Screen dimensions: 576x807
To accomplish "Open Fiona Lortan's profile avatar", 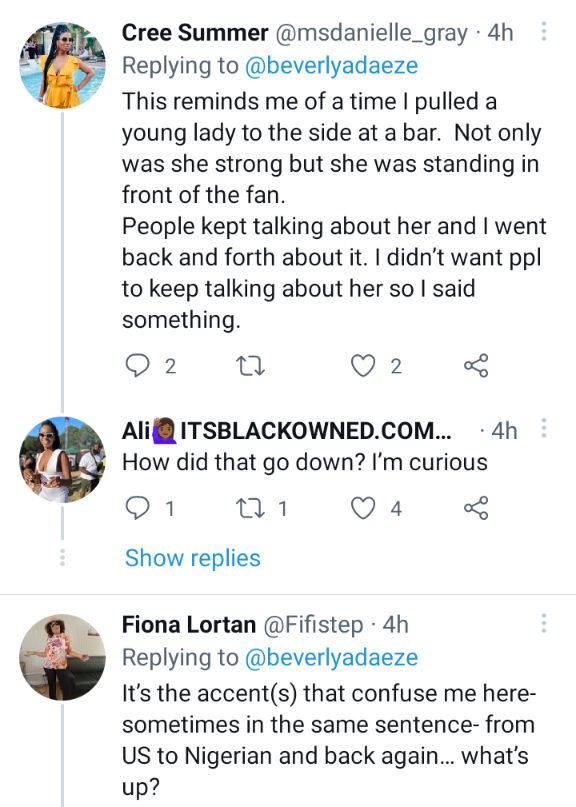I will (x=62, y=657).
